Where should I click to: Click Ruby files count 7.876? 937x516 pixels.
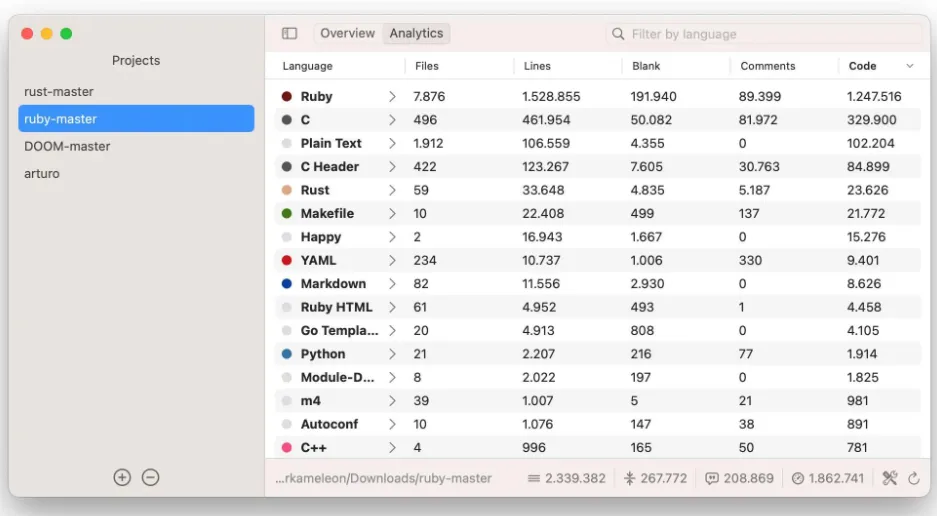429,96
